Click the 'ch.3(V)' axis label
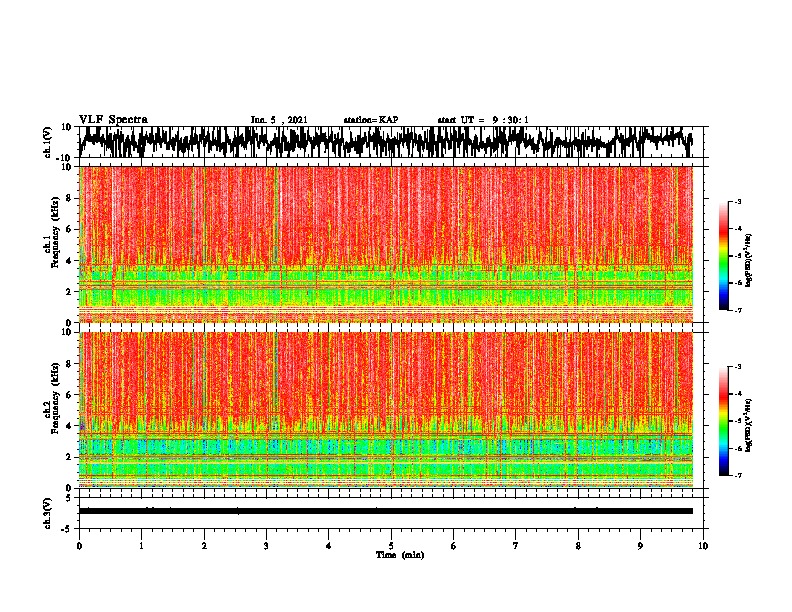This screenshot has width=792, height=612. (x=48, y=513)
